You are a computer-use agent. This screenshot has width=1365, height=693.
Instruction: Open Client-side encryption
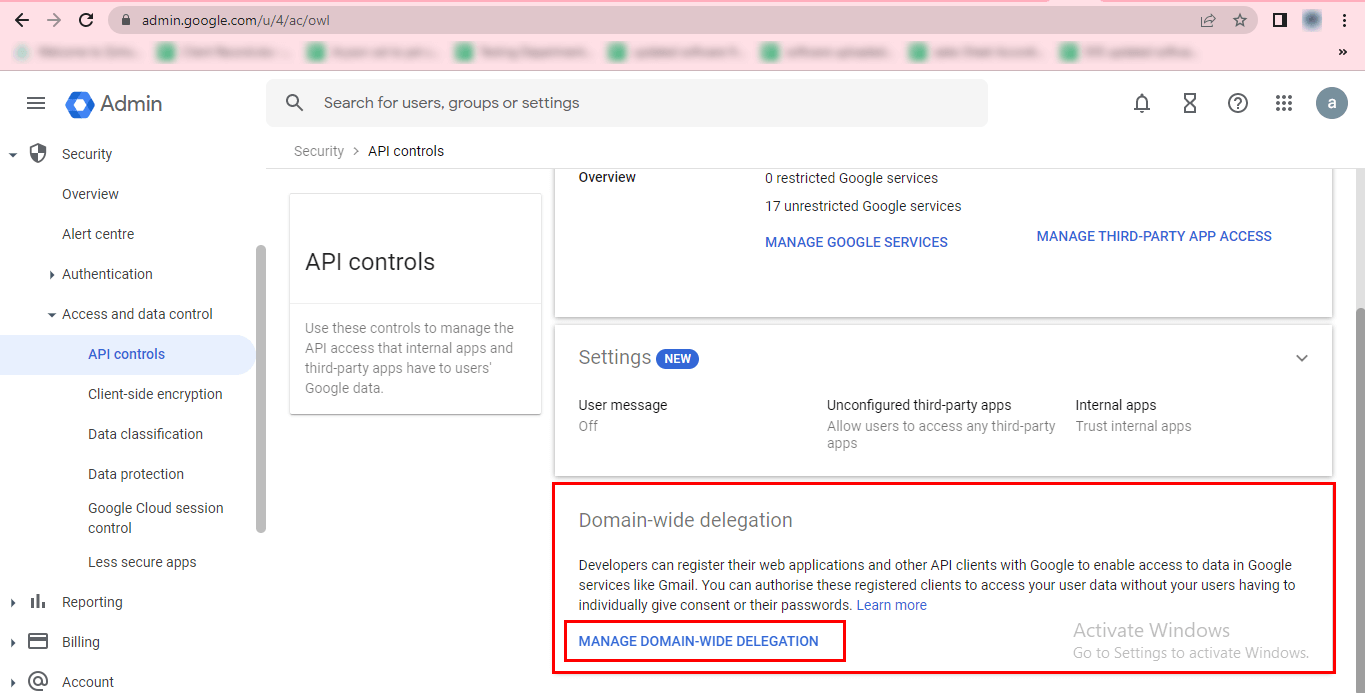click(155, 394)
